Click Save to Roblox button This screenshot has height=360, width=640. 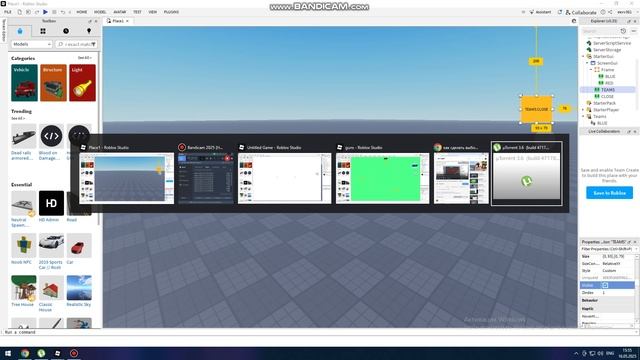click(609, 193)
